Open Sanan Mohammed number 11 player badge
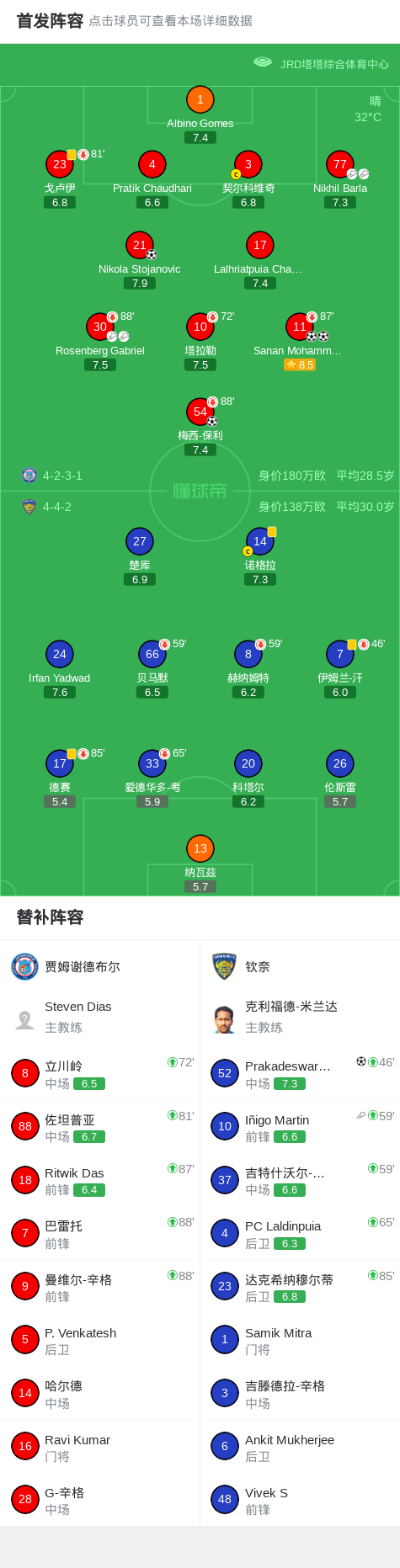Viewport: 400px width, 1568px height. point(300,327)
